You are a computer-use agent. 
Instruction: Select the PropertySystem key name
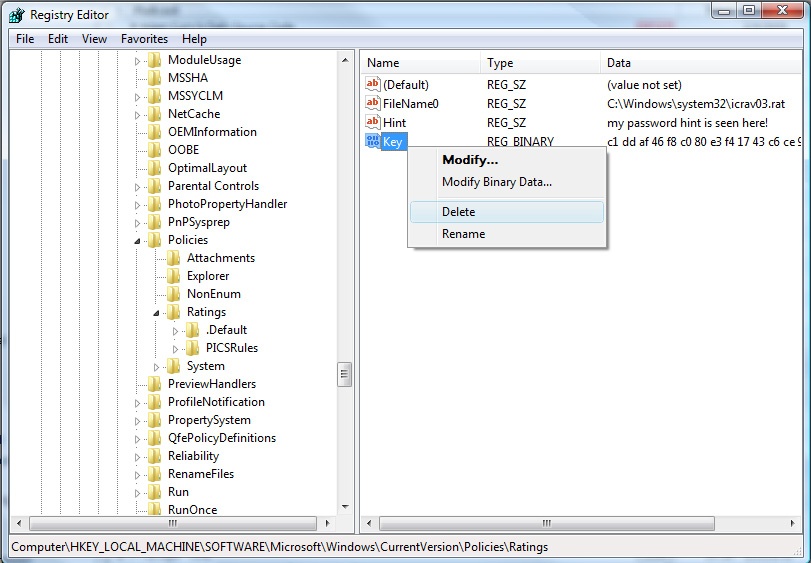(209, 420)
